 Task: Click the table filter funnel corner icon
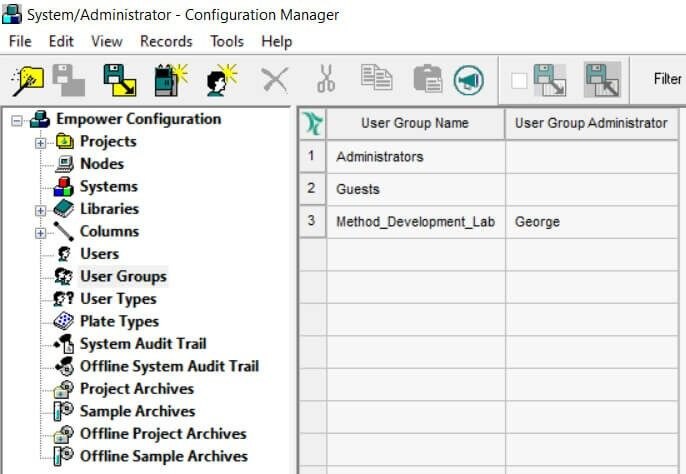click(x=313, y=123)
